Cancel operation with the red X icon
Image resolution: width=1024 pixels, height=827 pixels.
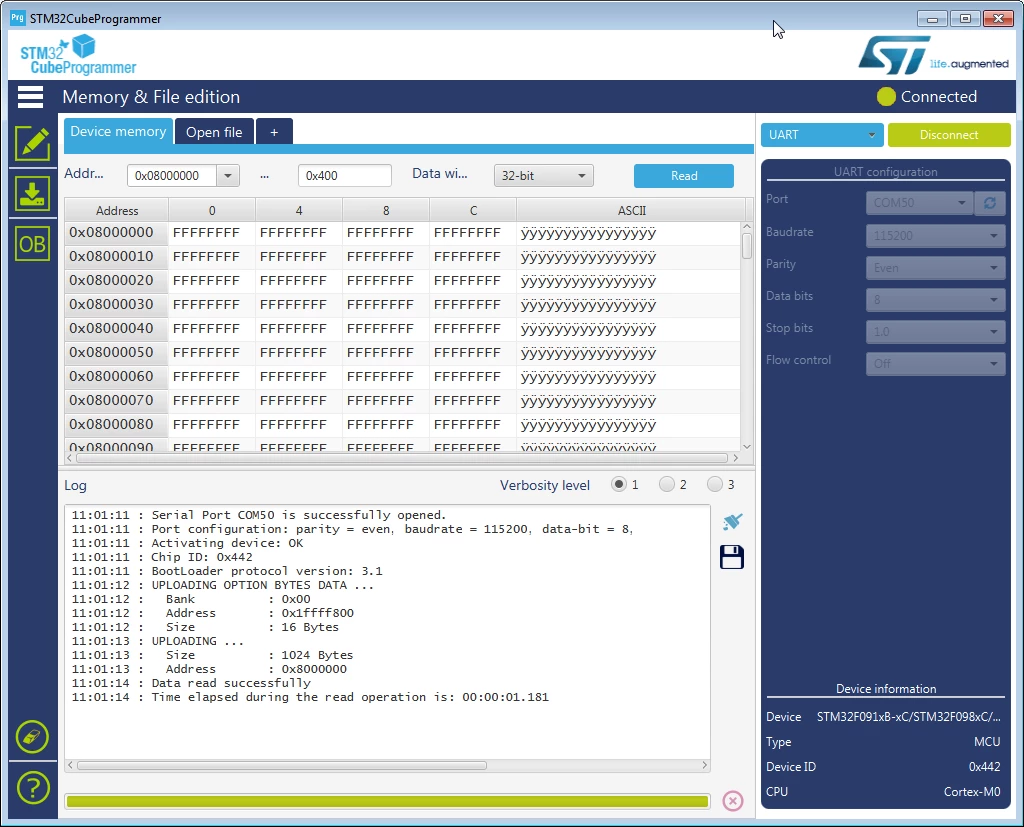[x=733, y=801]
